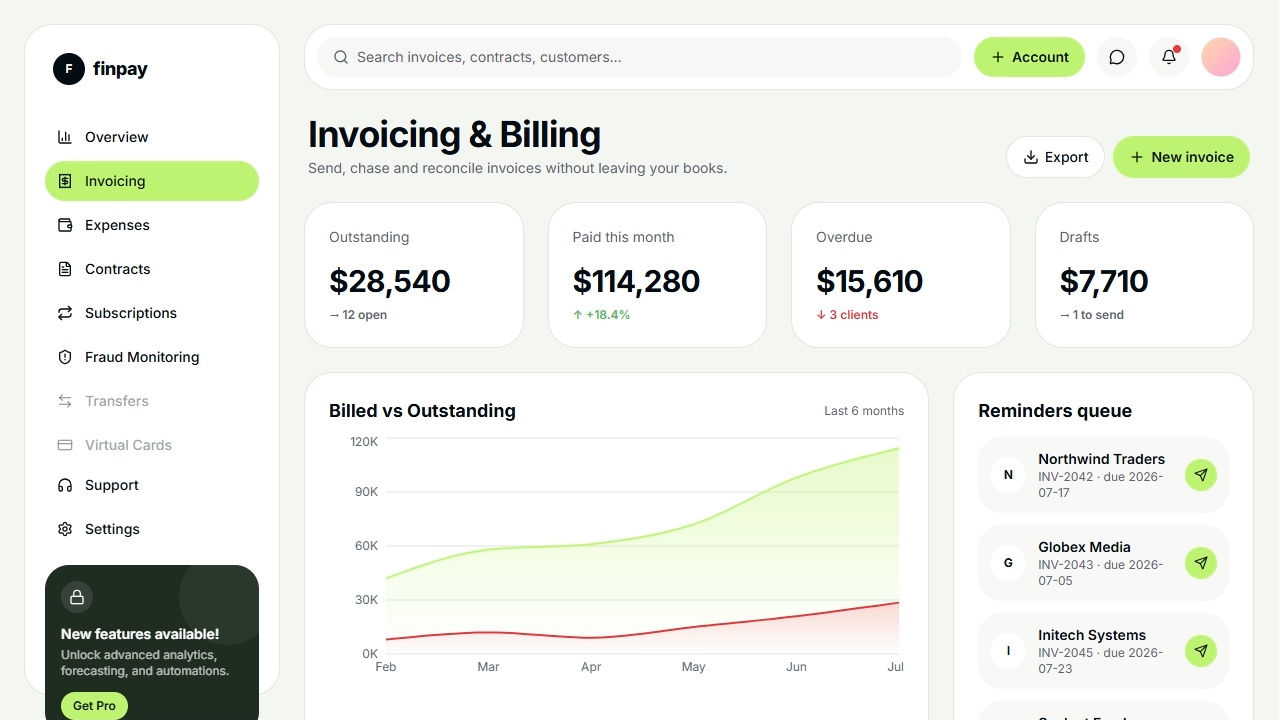Click the 'Reminders queue' heading
This screenshot has width=1280, height=720.
click(1055, 411)
